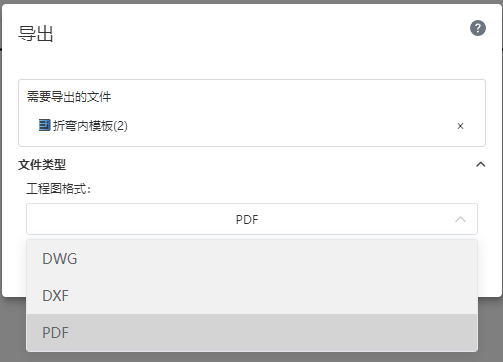Pick the highlighted PDF list option
503x362 pixels.
[x=252, y=332]
